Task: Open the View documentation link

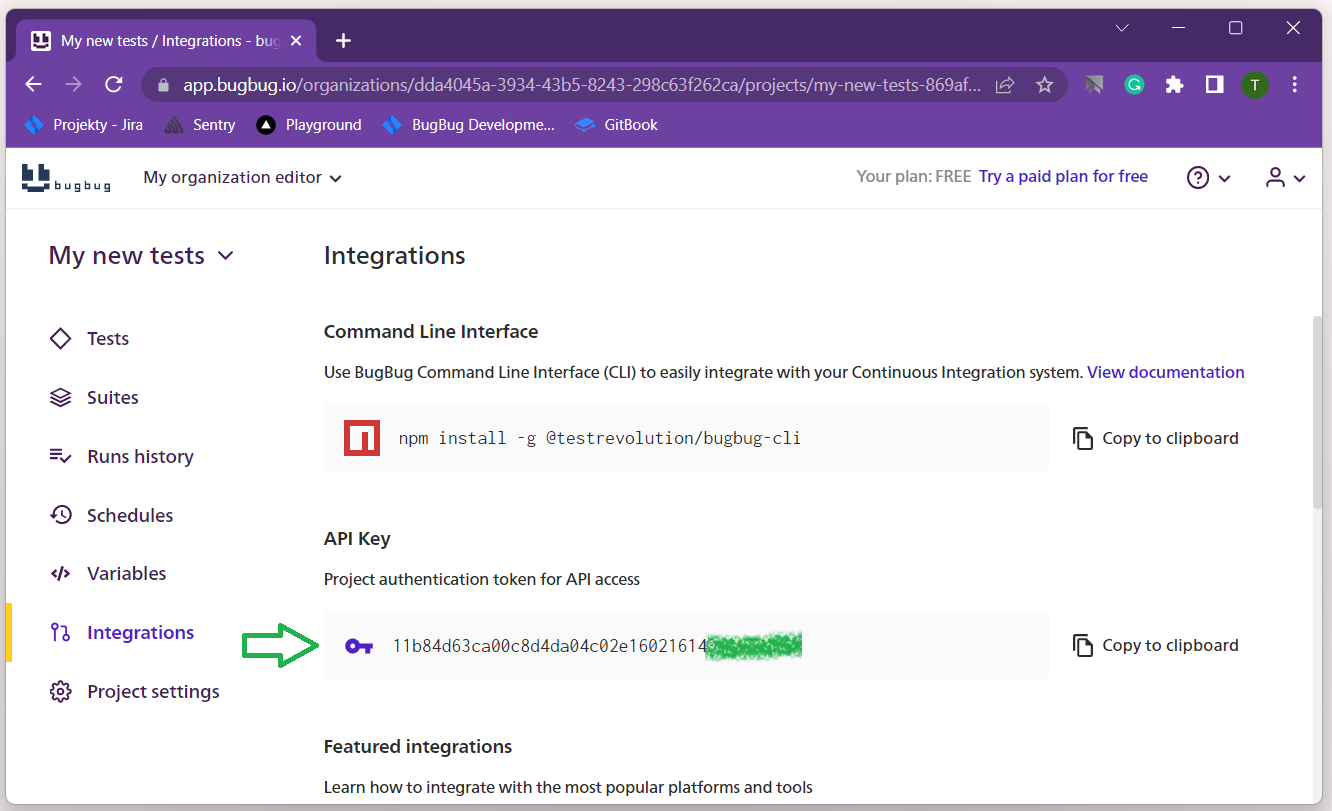Action: (x=1166, y=372)
